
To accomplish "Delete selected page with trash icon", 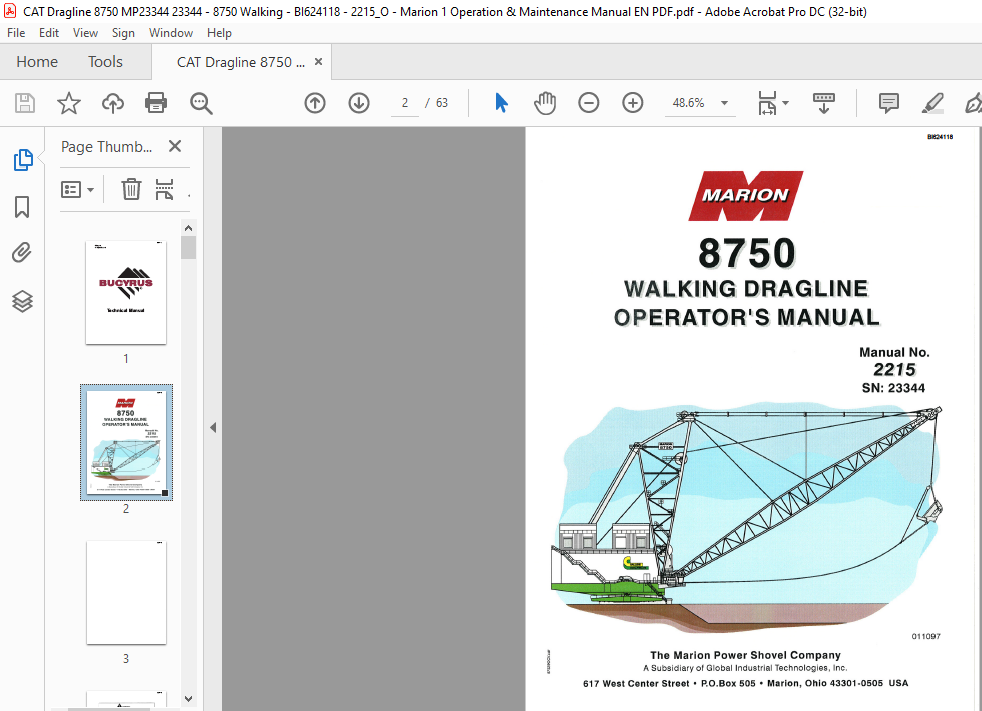I will (131, 189).
